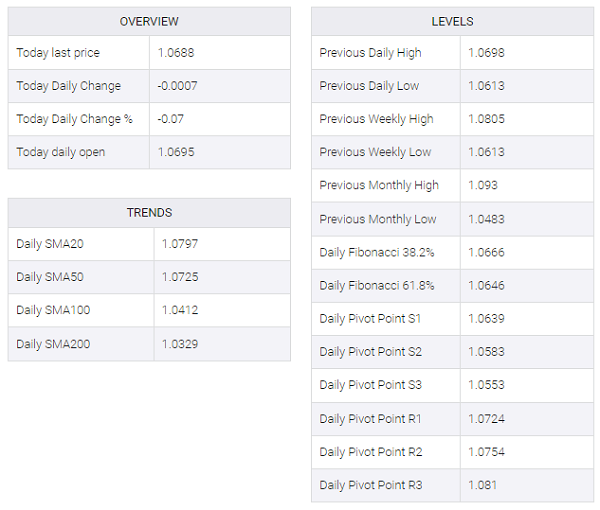Select the Today daily open value 1.0695
The height and width of the screenshot is (510, 600).
point(177,152)
